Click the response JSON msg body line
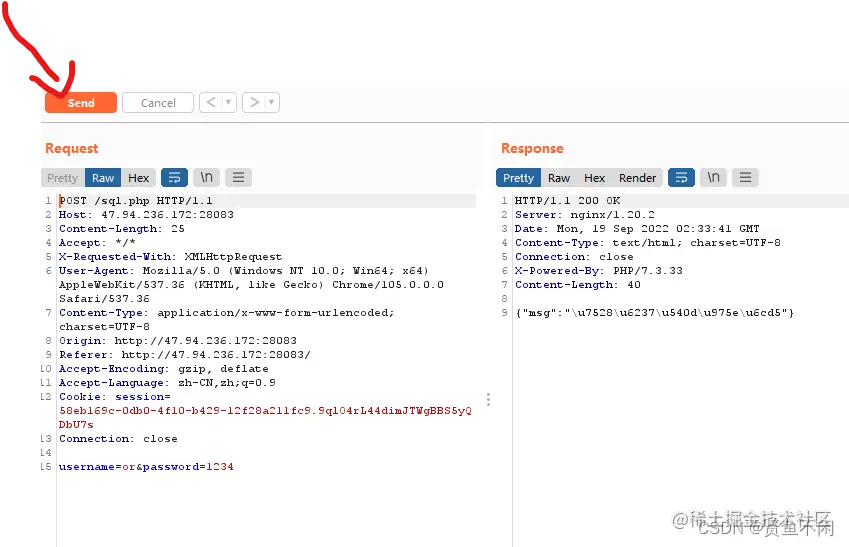 [x=655, y=313]
